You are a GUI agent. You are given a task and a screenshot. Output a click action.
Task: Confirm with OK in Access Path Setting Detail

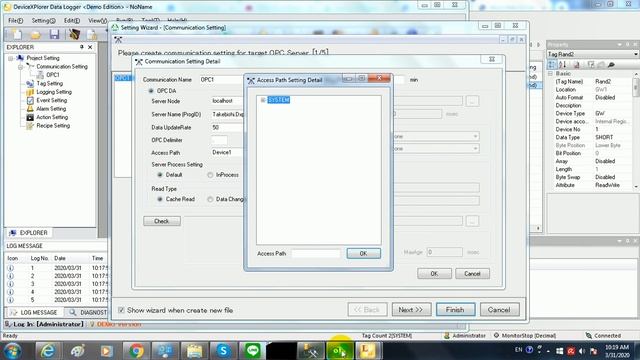pyautogui.click(x=363, y=253)
